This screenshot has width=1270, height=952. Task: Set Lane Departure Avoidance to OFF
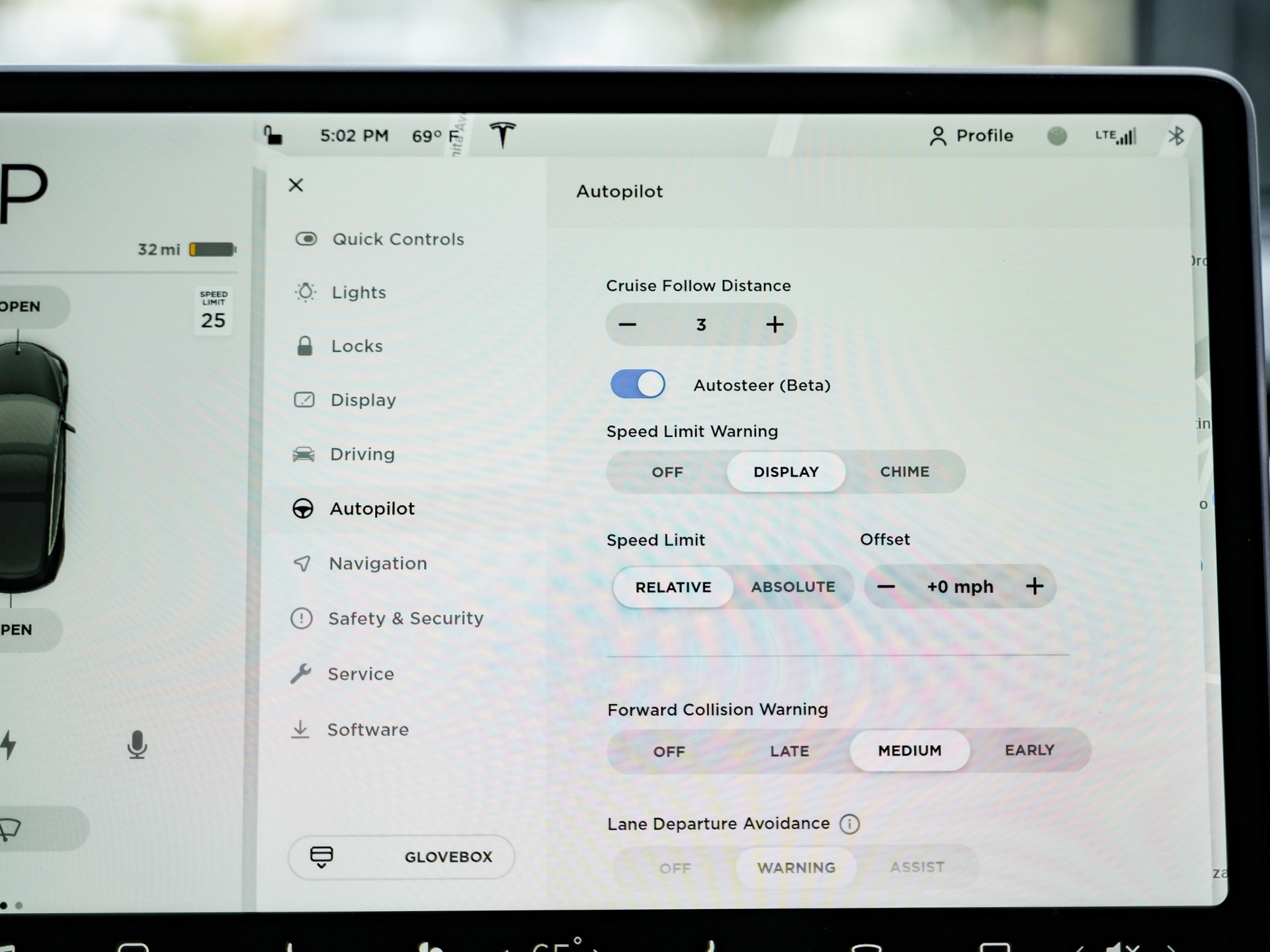[x=675, y=868]
